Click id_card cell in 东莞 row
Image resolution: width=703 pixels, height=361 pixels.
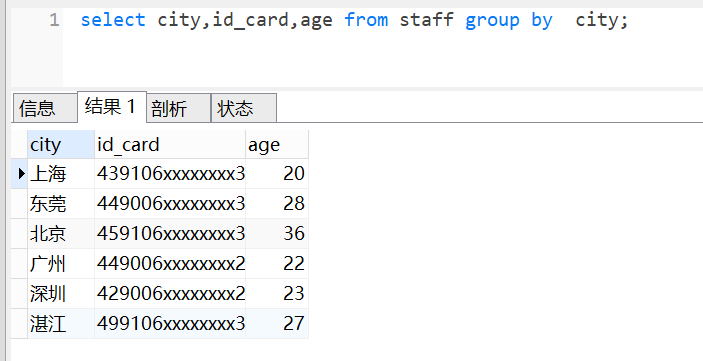[x=170, y=204]
